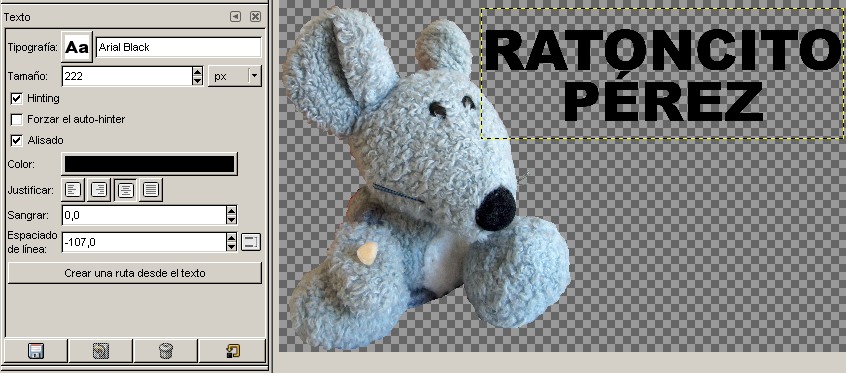
Task: Click the RATONCITO text on canvas
Action: click(665, 50)
